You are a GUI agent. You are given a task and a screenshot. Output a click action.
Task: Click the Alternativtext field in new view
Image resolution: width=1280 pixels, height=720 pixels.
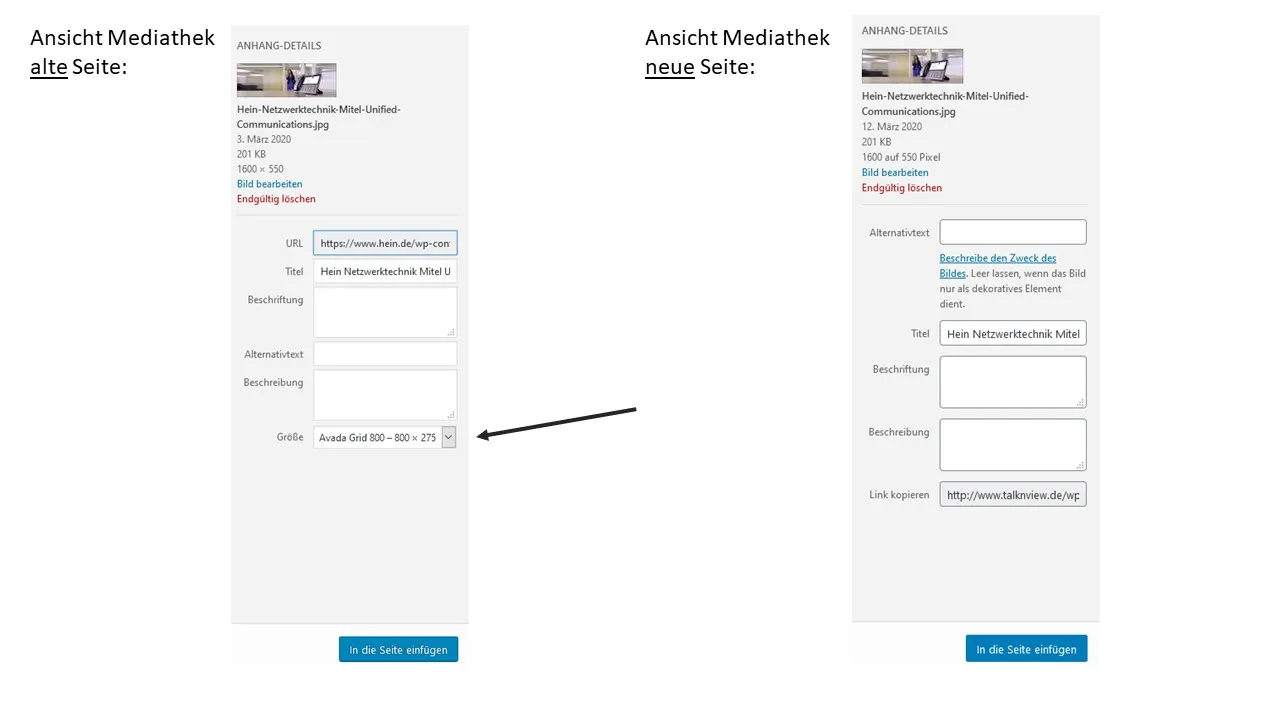[1013, 232]
